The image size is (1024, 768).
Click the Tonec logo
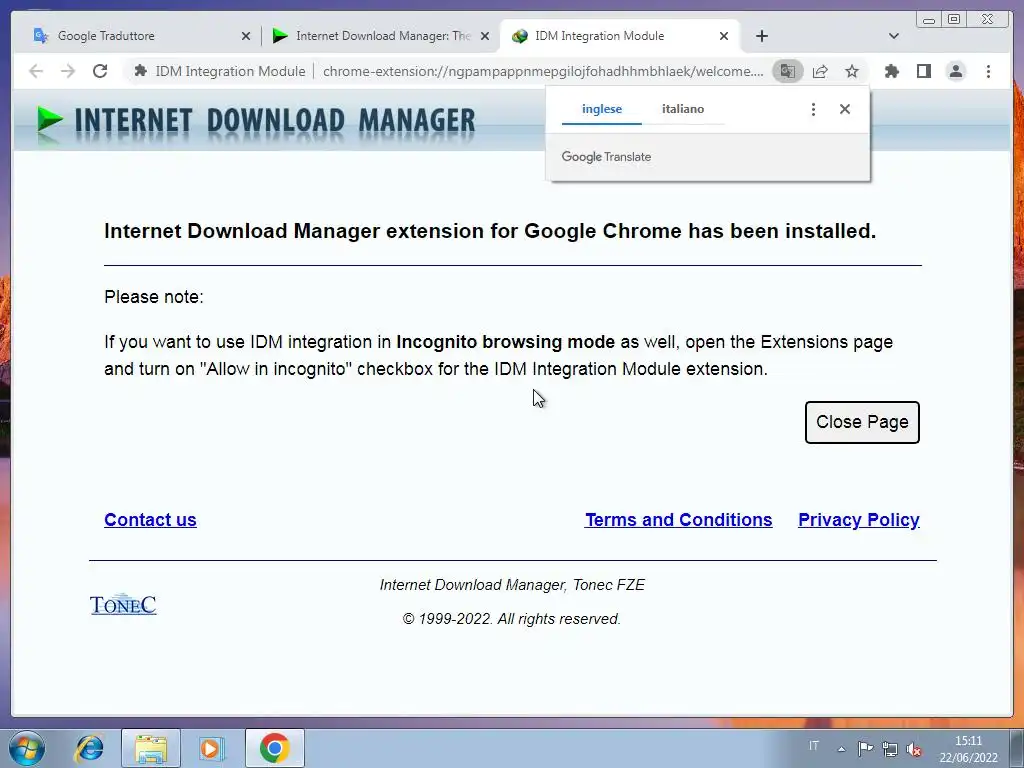tap(123, 605)
